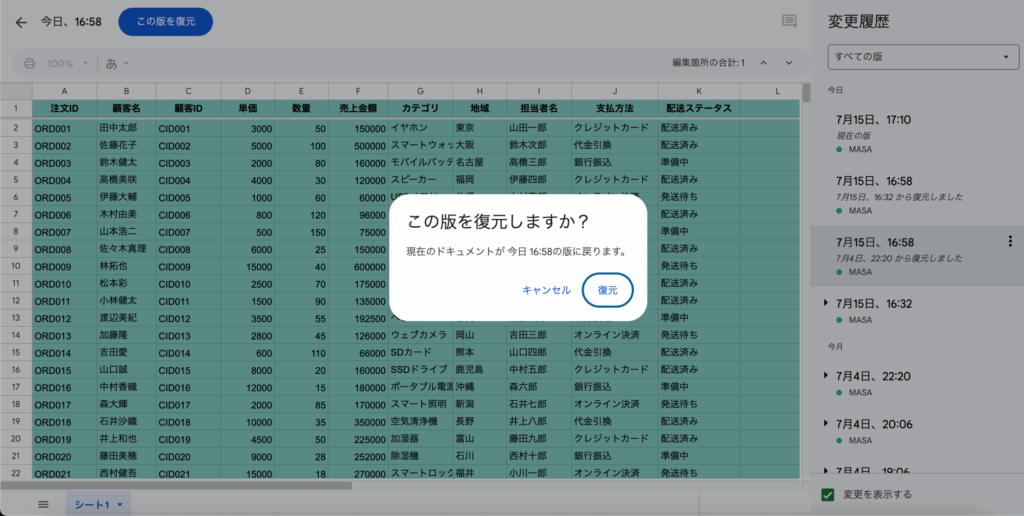
Task: Click the horizontal scrollbar of the sheet
Action: [176, 485]
